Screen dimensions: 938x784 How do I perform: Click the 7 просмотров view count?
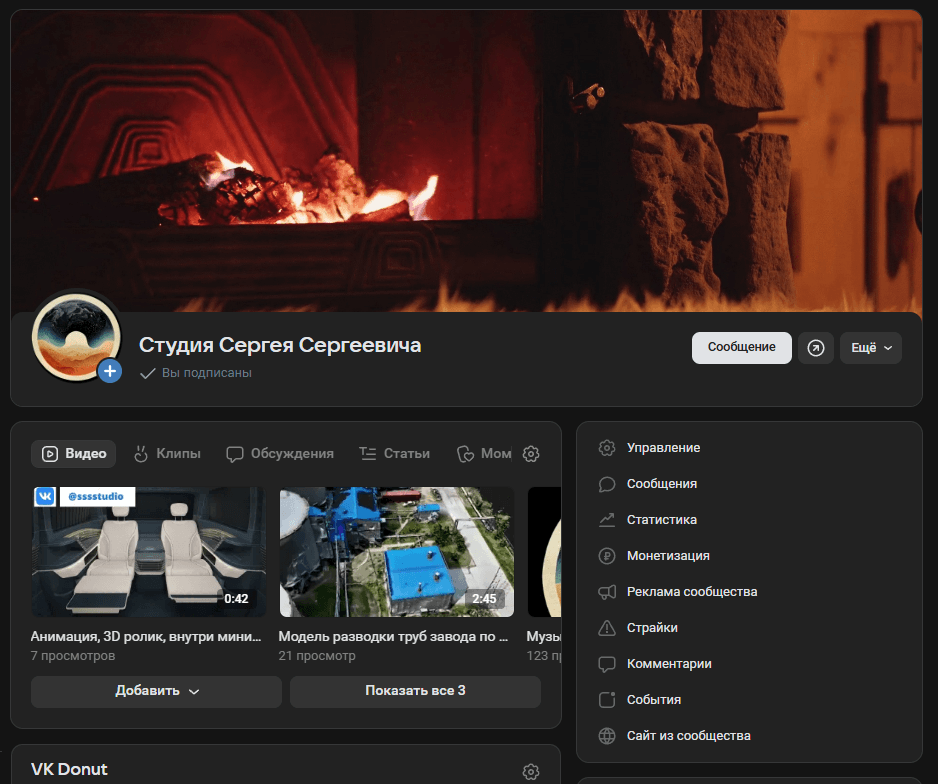(x=73, y=656)
